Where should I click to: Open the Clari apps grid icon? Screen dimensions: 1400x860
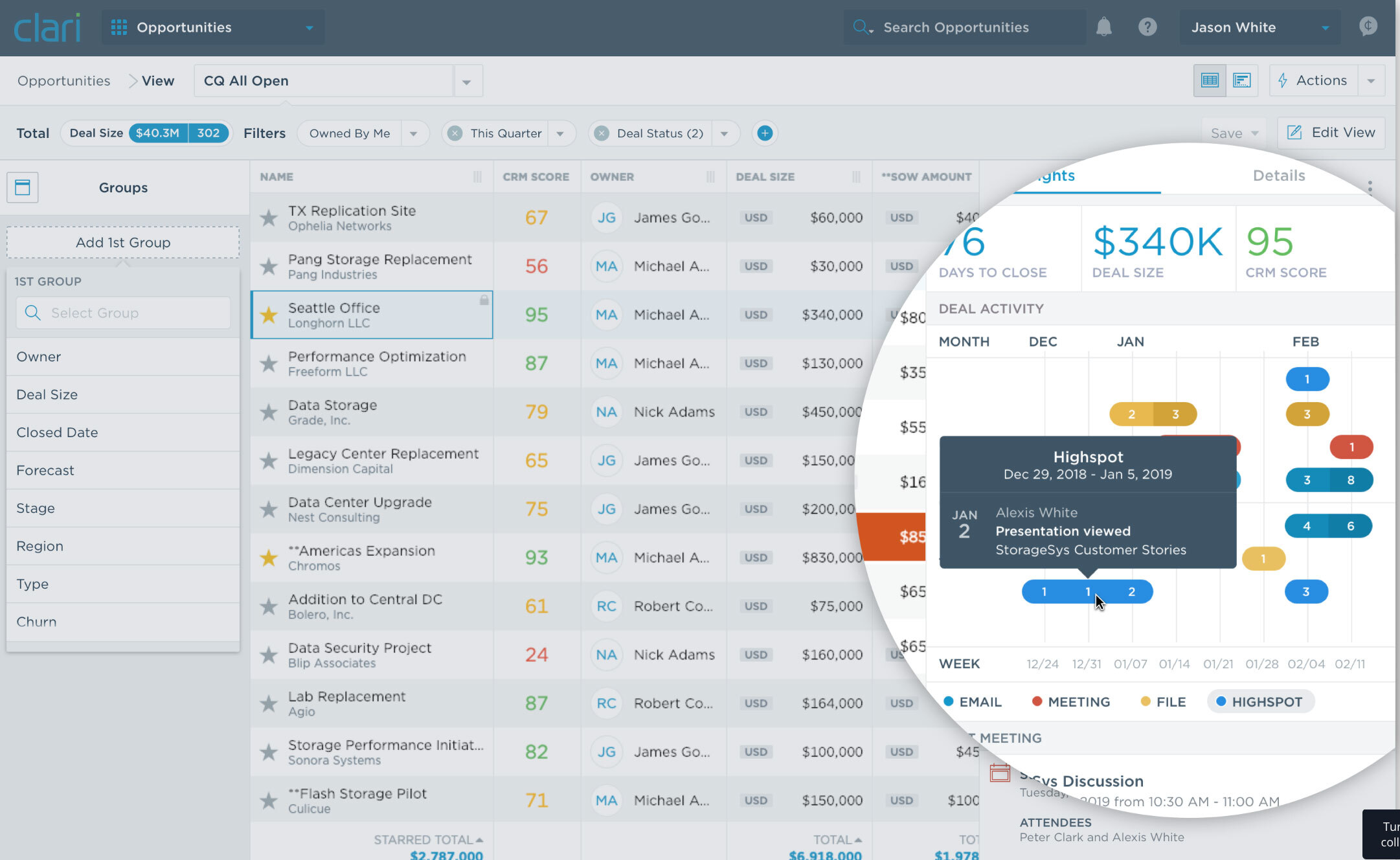119,27
